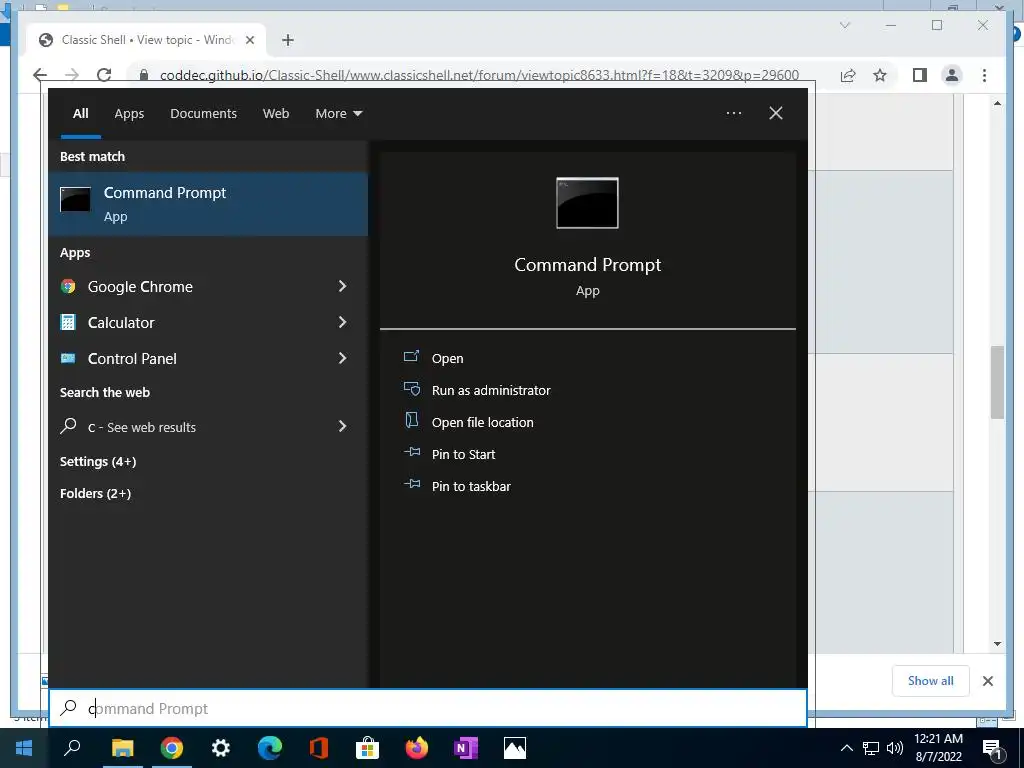Reload the Chrome page
The width and height of the screenshot is (1024, 768).
[104, 75]
